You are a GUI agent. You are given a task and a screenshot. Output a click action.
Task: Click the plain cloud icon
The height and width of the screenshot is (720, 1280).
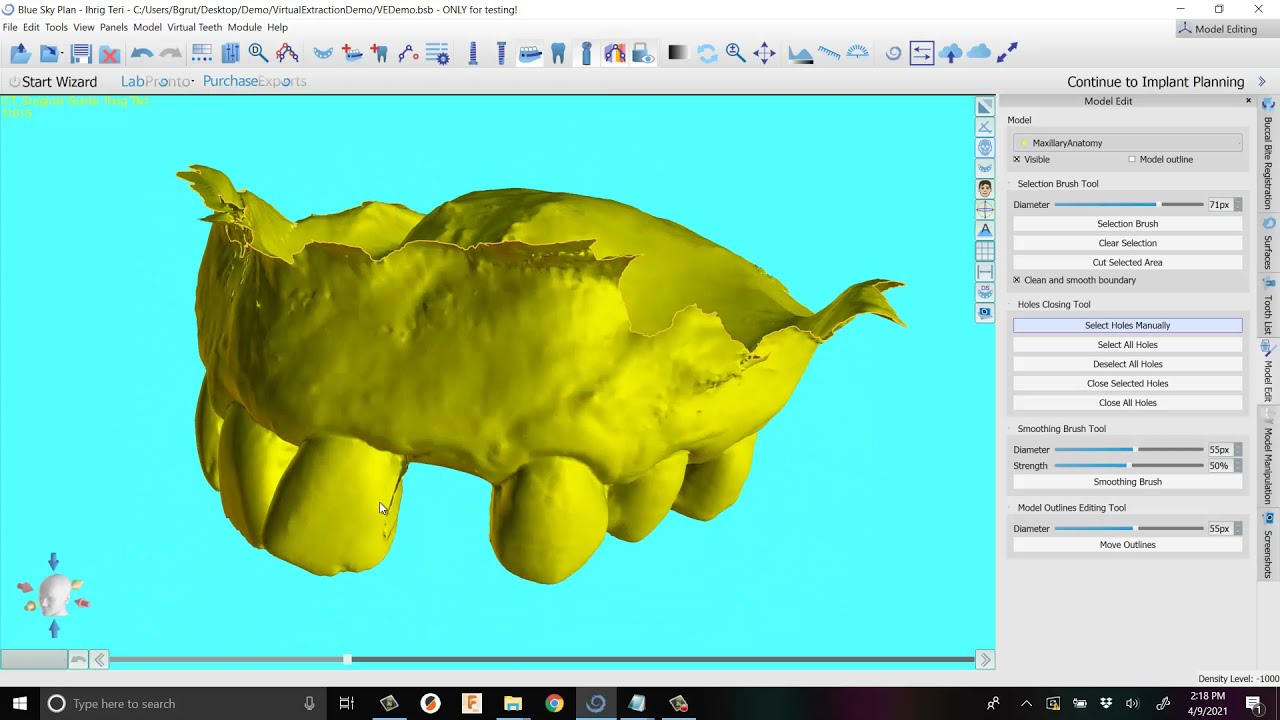point(979,52)
